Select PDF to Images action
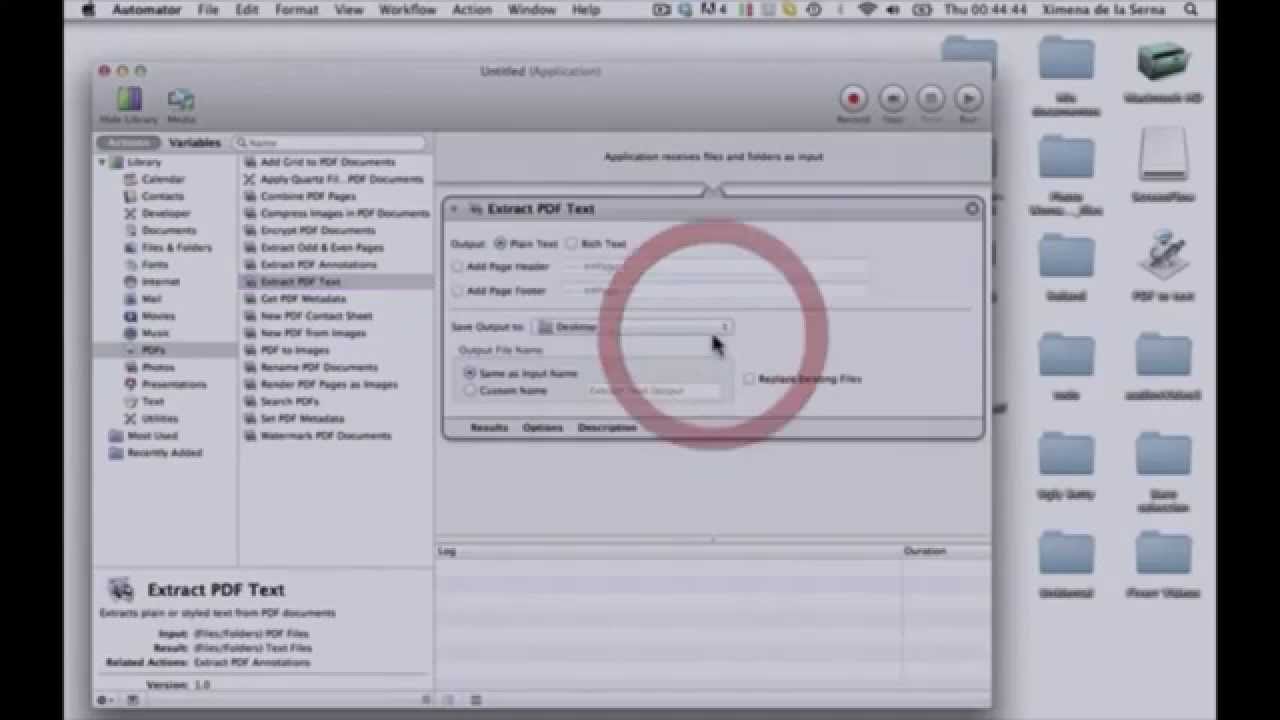Screen dimensions: 1280x720 pos(295,350)
